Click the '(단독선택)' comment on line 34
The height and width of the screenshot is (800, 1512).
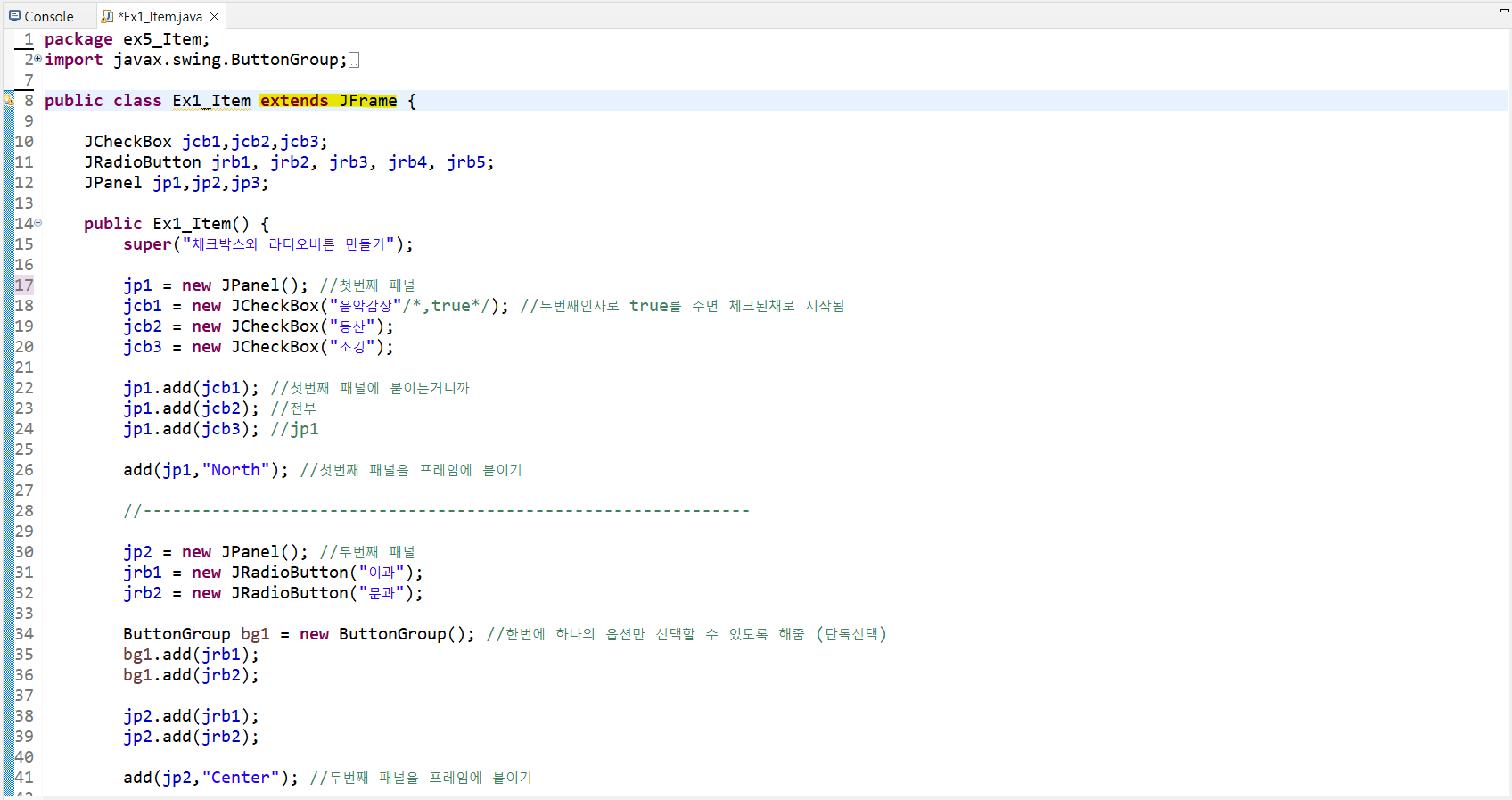[851, 634]
